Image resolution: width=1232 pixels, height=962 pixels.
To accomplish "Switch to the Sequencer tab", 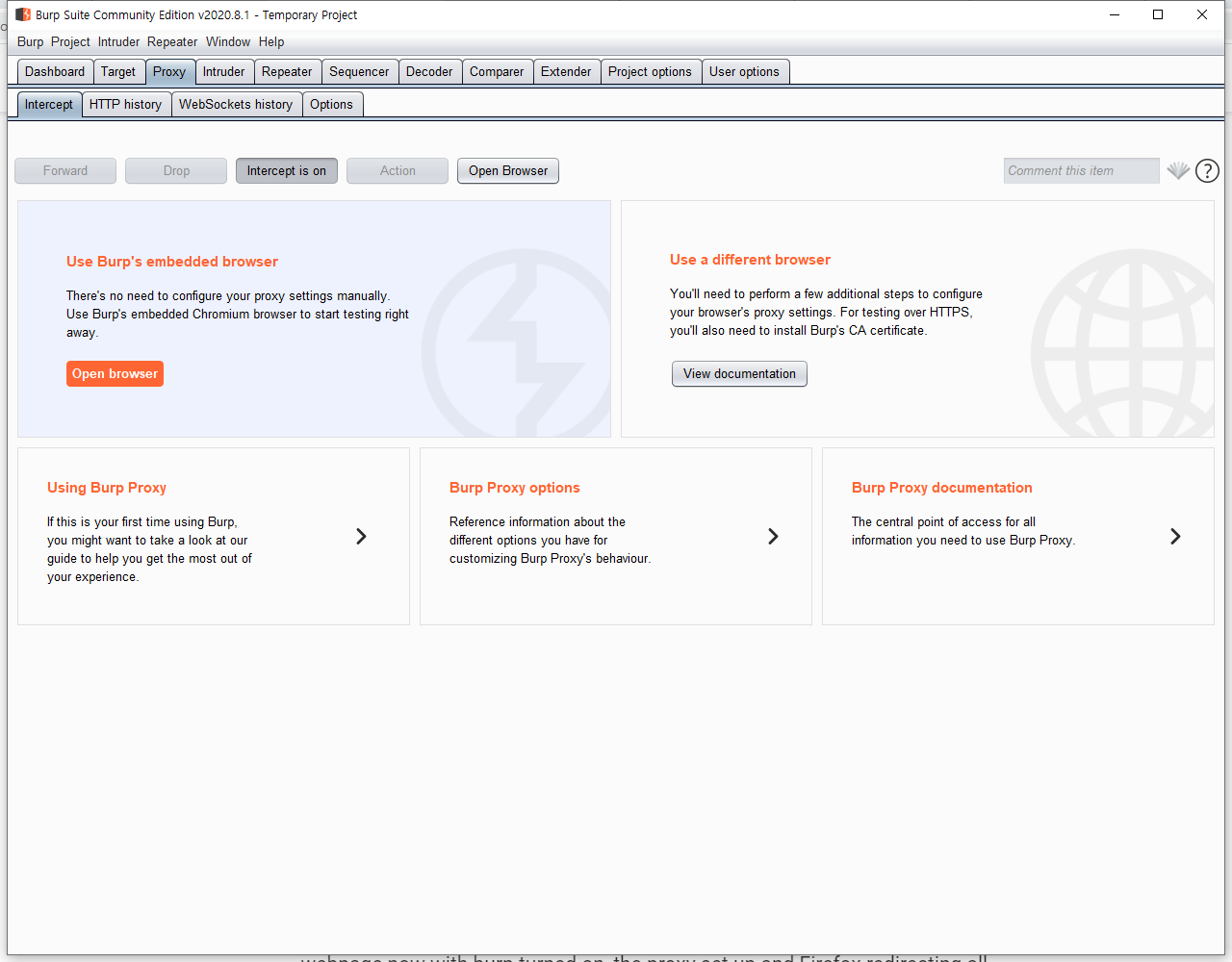I will [359, 71].
